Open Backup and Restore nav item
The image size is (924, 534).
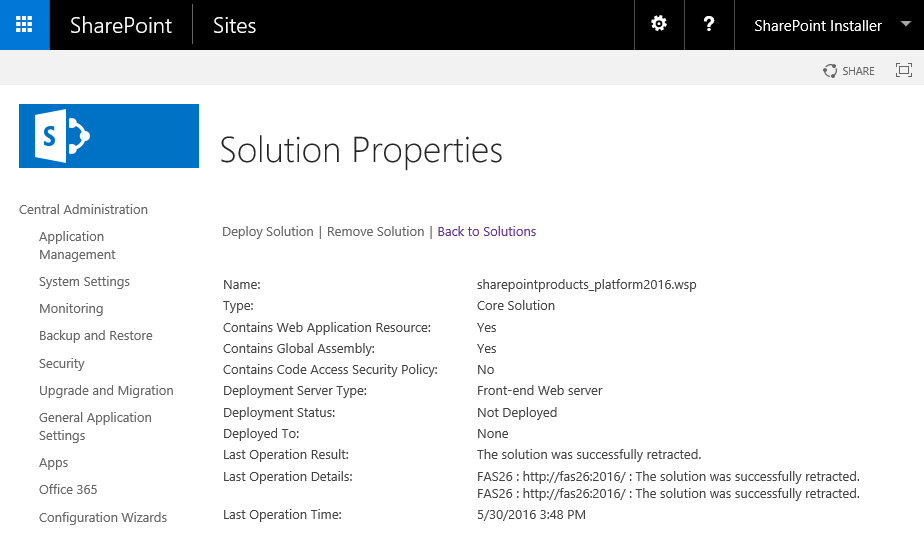point(95,335)
